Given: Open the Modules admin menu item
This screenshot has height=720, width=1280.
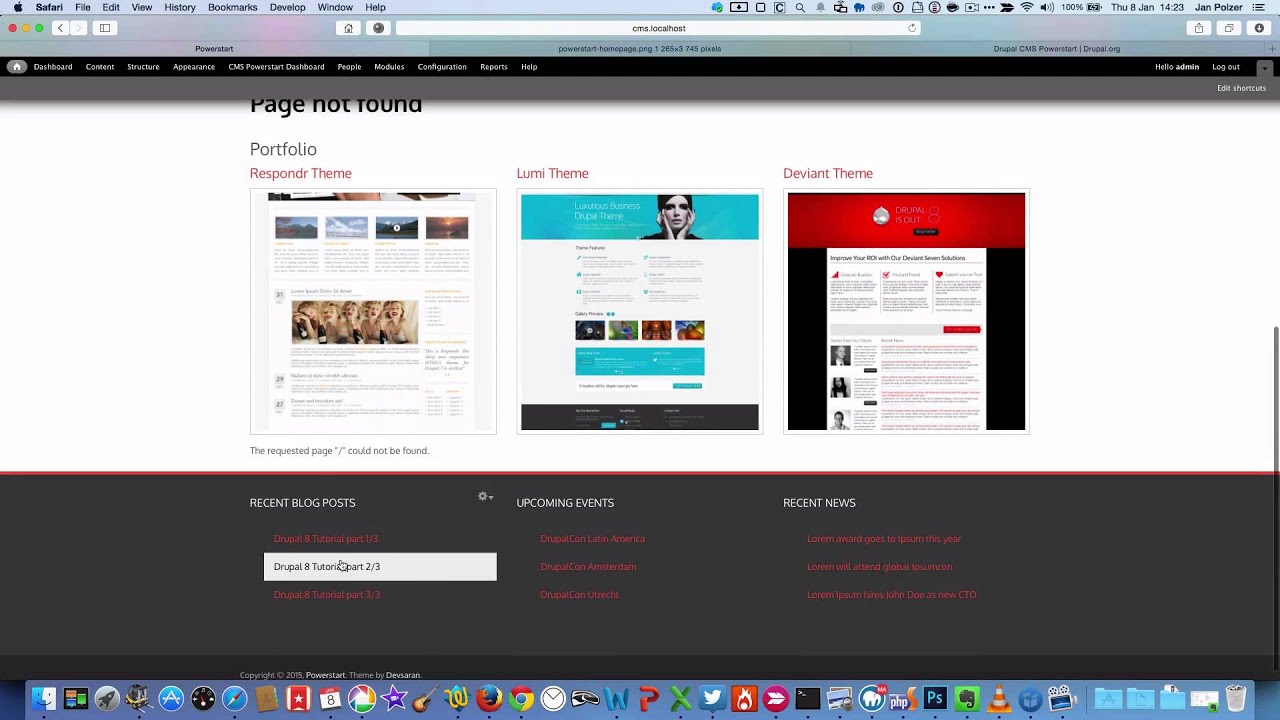Looking at the screenshot, I should click(389, 67).
